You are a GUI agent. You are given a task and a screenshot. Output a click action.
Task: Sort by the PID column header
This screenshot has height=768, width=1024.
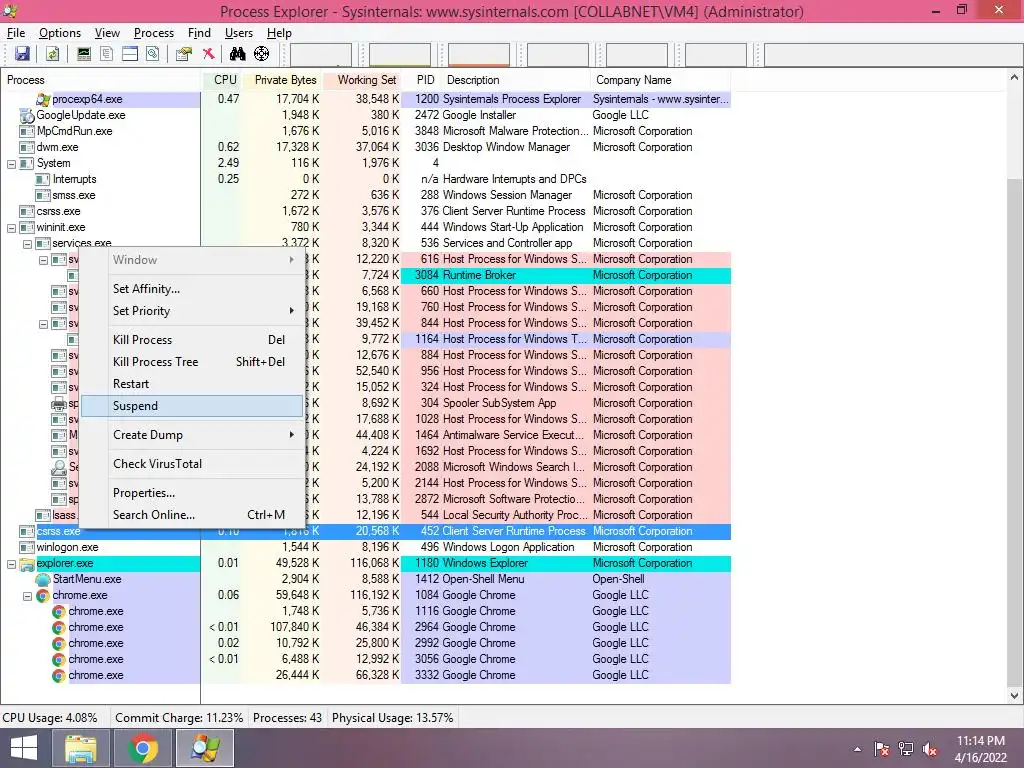(421, 80)
